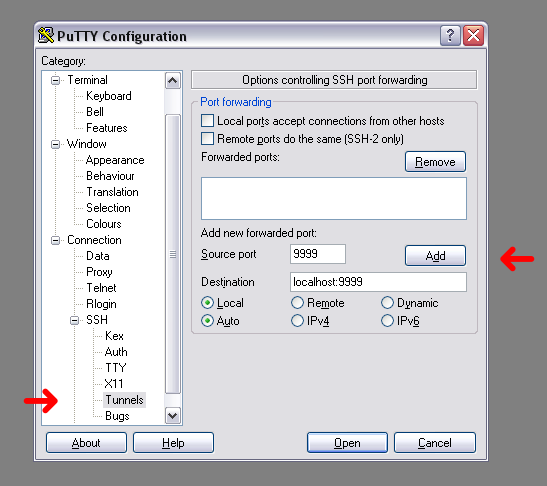Open the Data category
The image size is (547, 486).
[x=98, y=256]
